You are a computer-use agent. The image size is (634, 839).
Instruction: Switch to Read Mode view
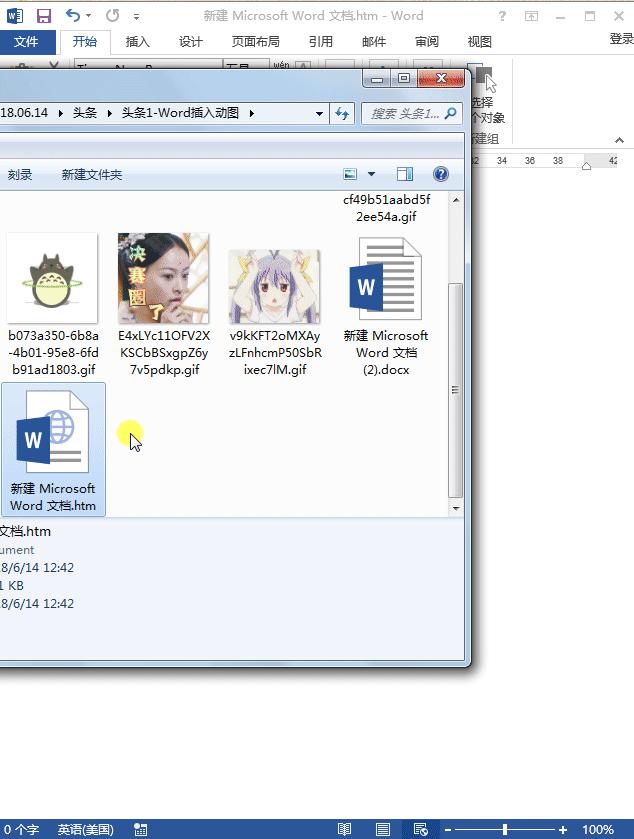click(x=345, y=829)
